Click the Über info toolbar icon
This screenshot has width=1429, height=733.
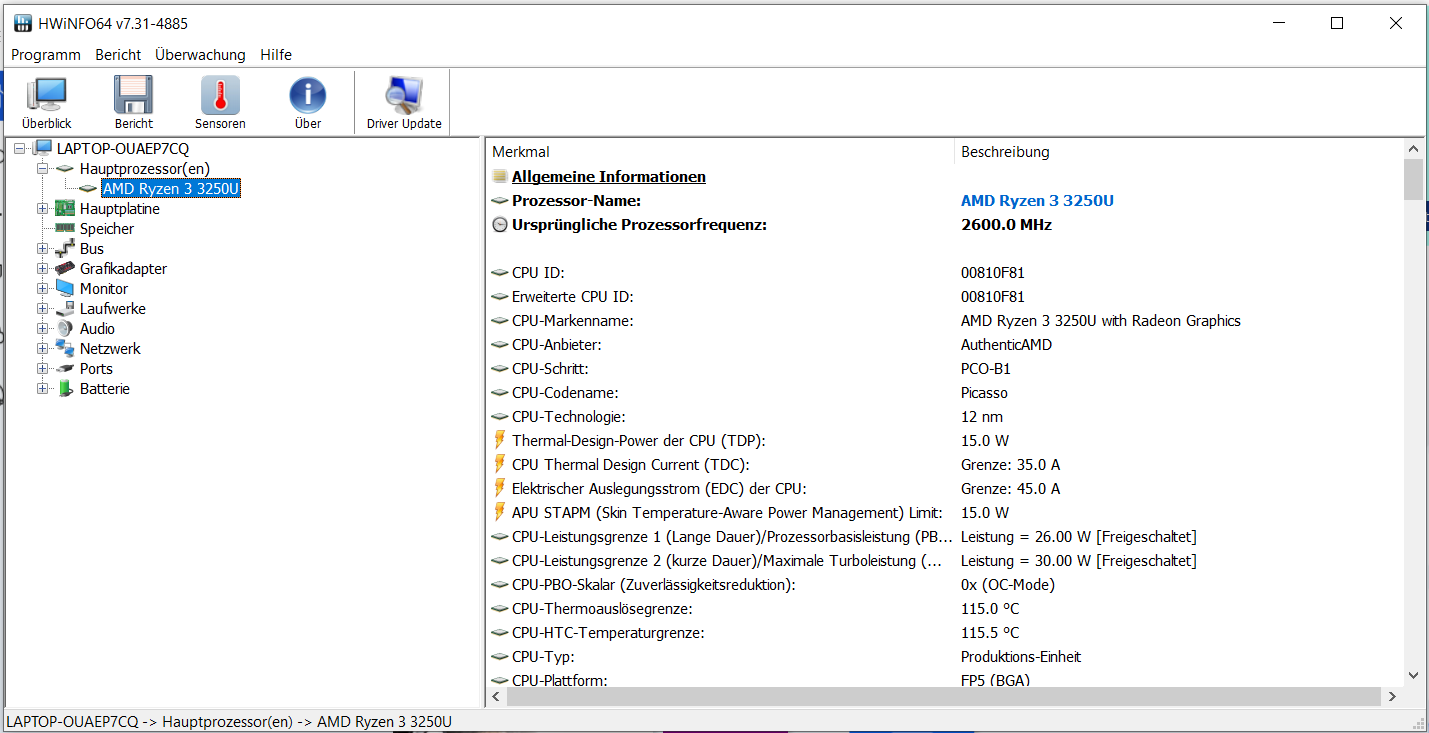click(x=308, y=95)
